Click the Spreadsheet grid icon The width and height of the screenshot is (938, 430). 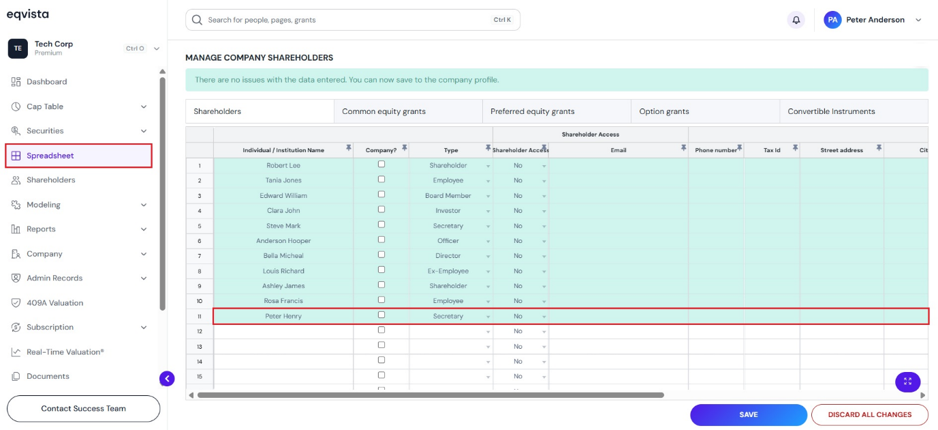(x=16, y=155)
